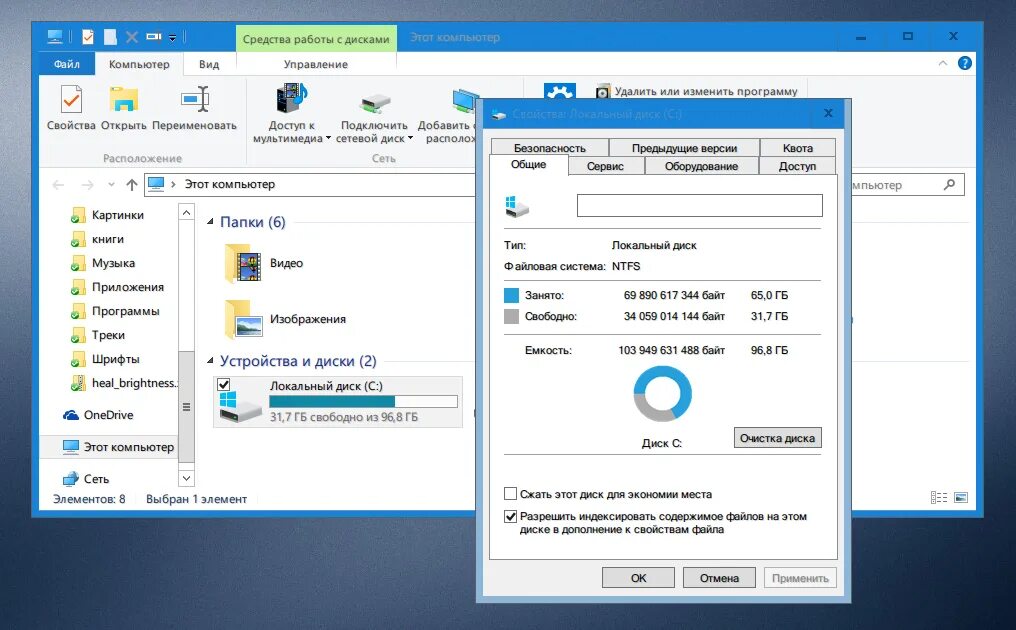1016x630 pixels.
Task: Click the drive C: usage bar
Action: (363, 402)
